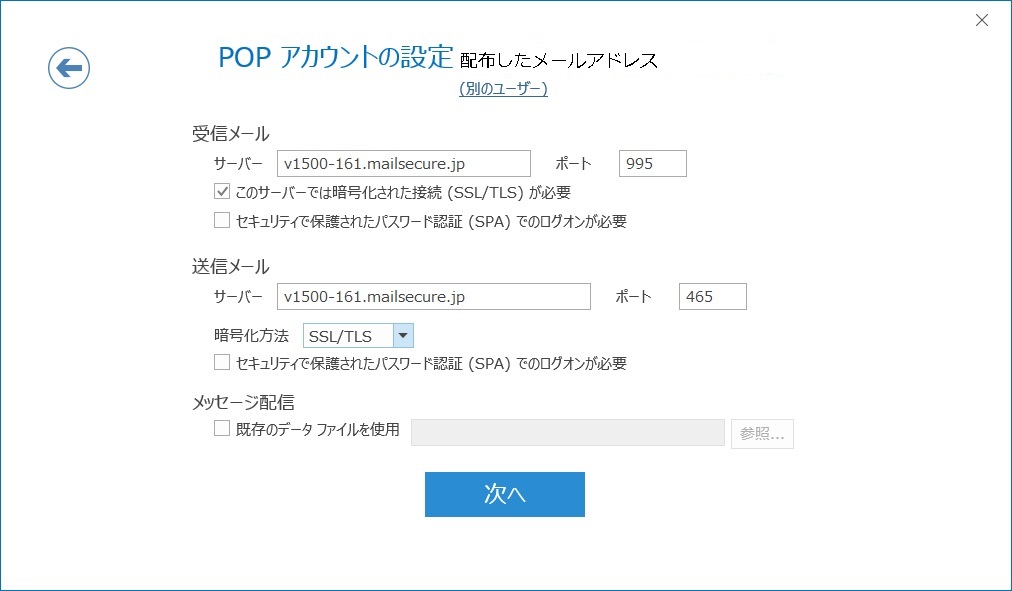Enable SPA logon for incoming mail
Screen dimensions: 1012x591
point(222,221)
